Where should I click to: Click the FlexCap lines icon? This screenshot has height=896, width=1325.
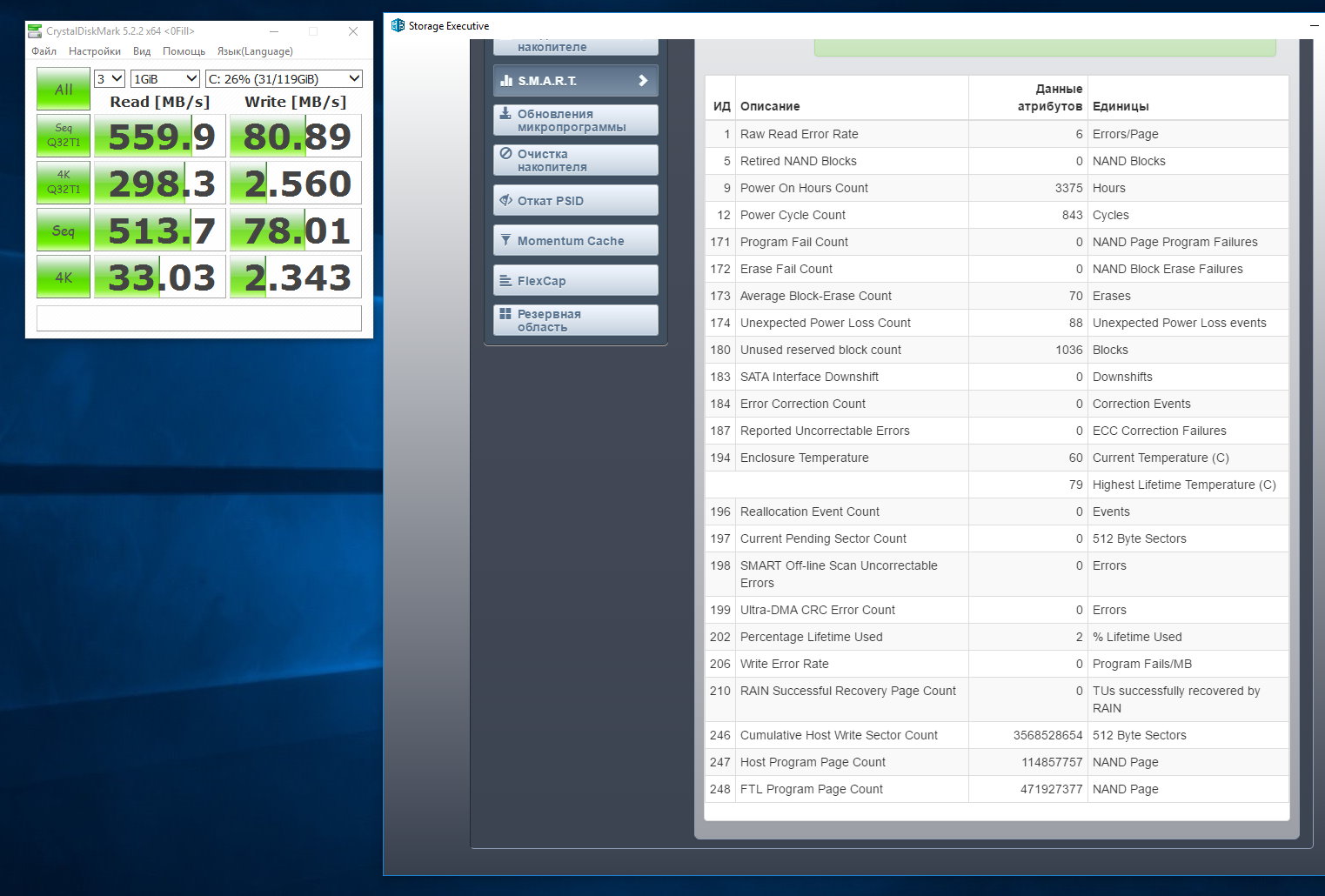pyautogui.click(x=505, y=280)
